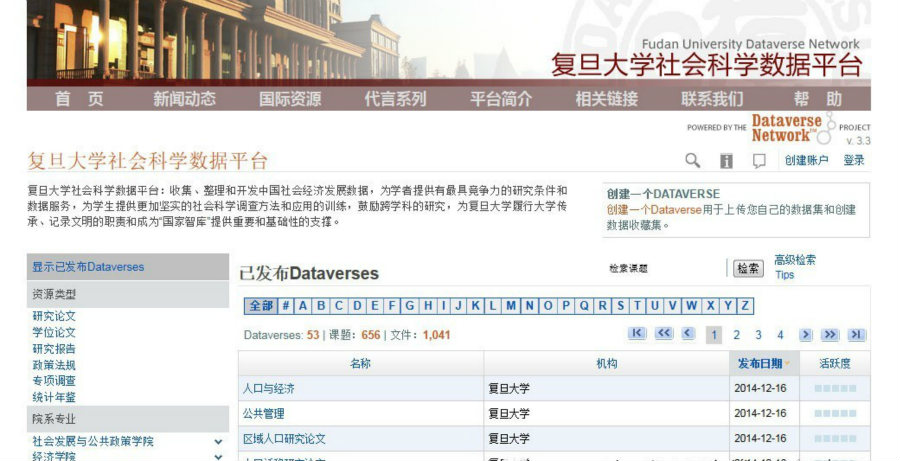Open the 代言系列 menu
The width and height of the screenshot is (900, 461).
click(395, 99)
